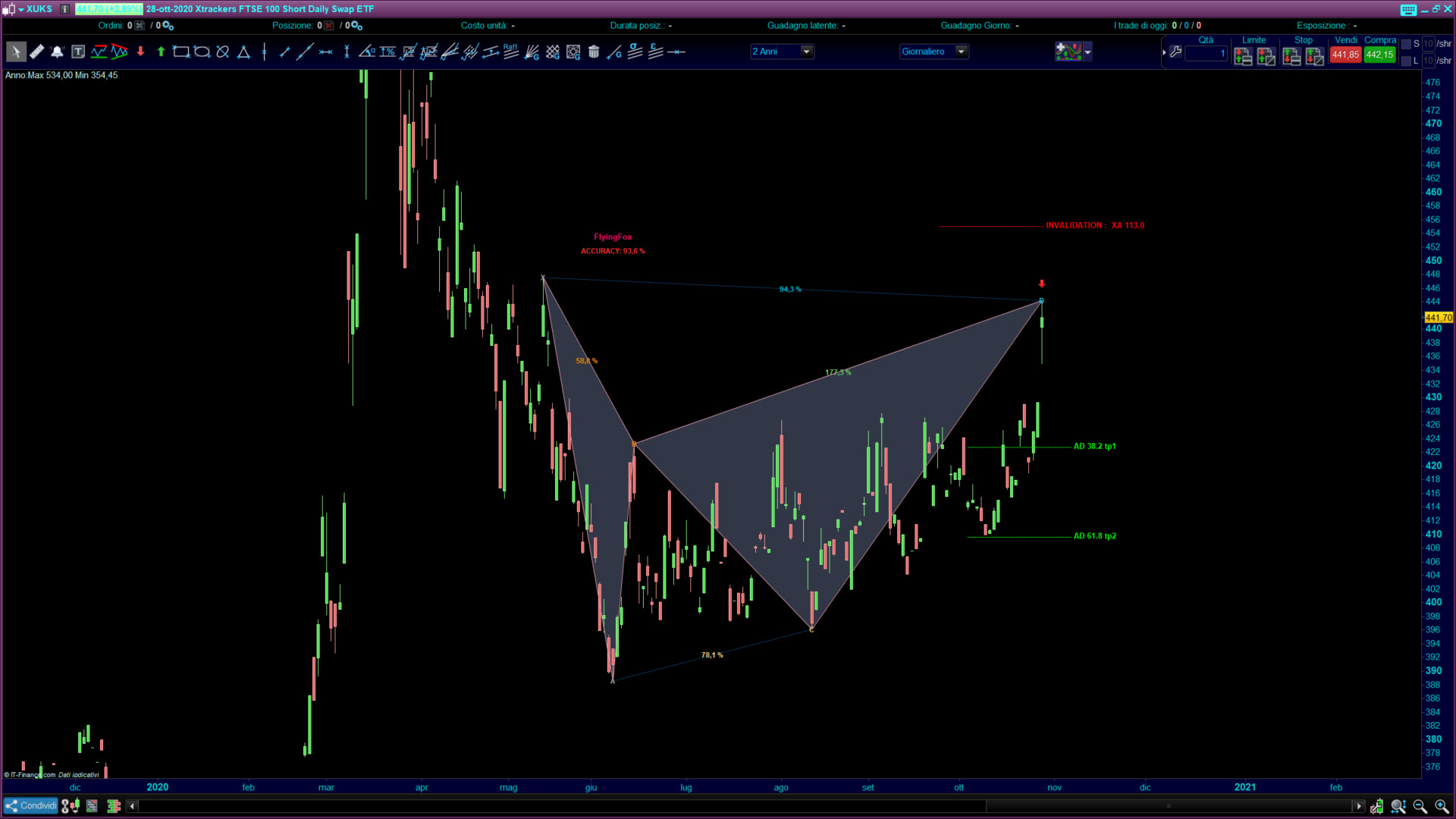
Task: Open the Giornaliero timeframe dropdown
Action: coord(962,52)
